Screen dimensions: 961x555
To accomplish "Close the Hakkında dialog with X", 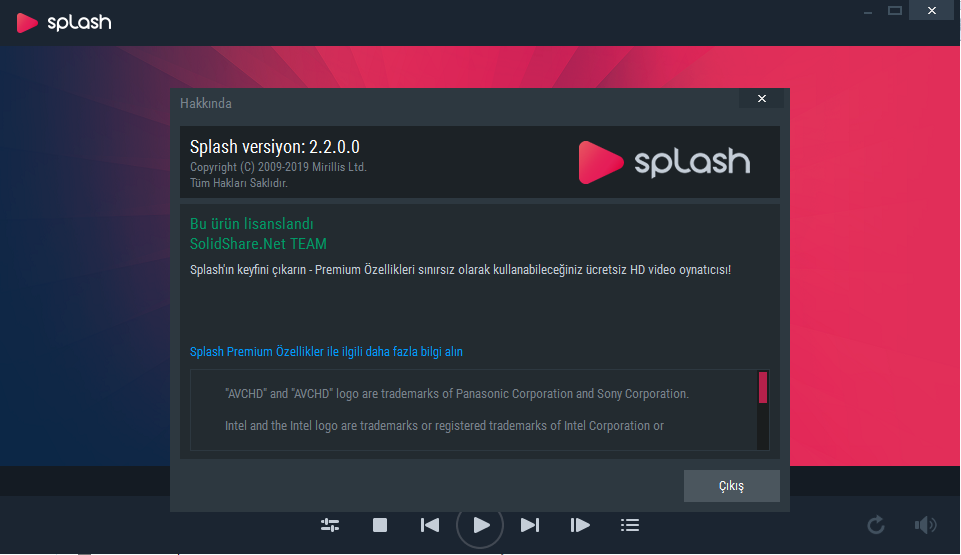I will [x=762, y=99].
